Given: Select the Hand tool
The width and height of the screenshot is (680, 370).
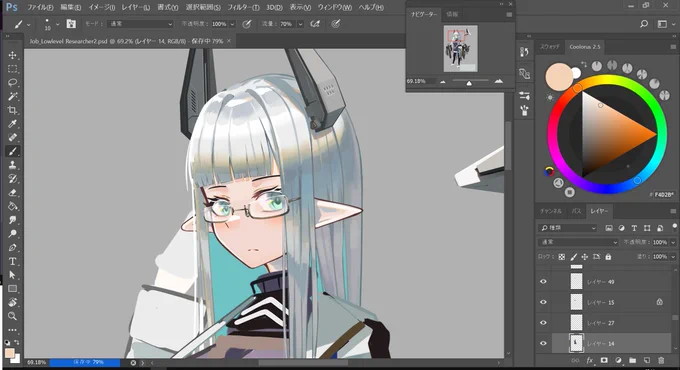Looking at the screenshot, I should 12,302.
